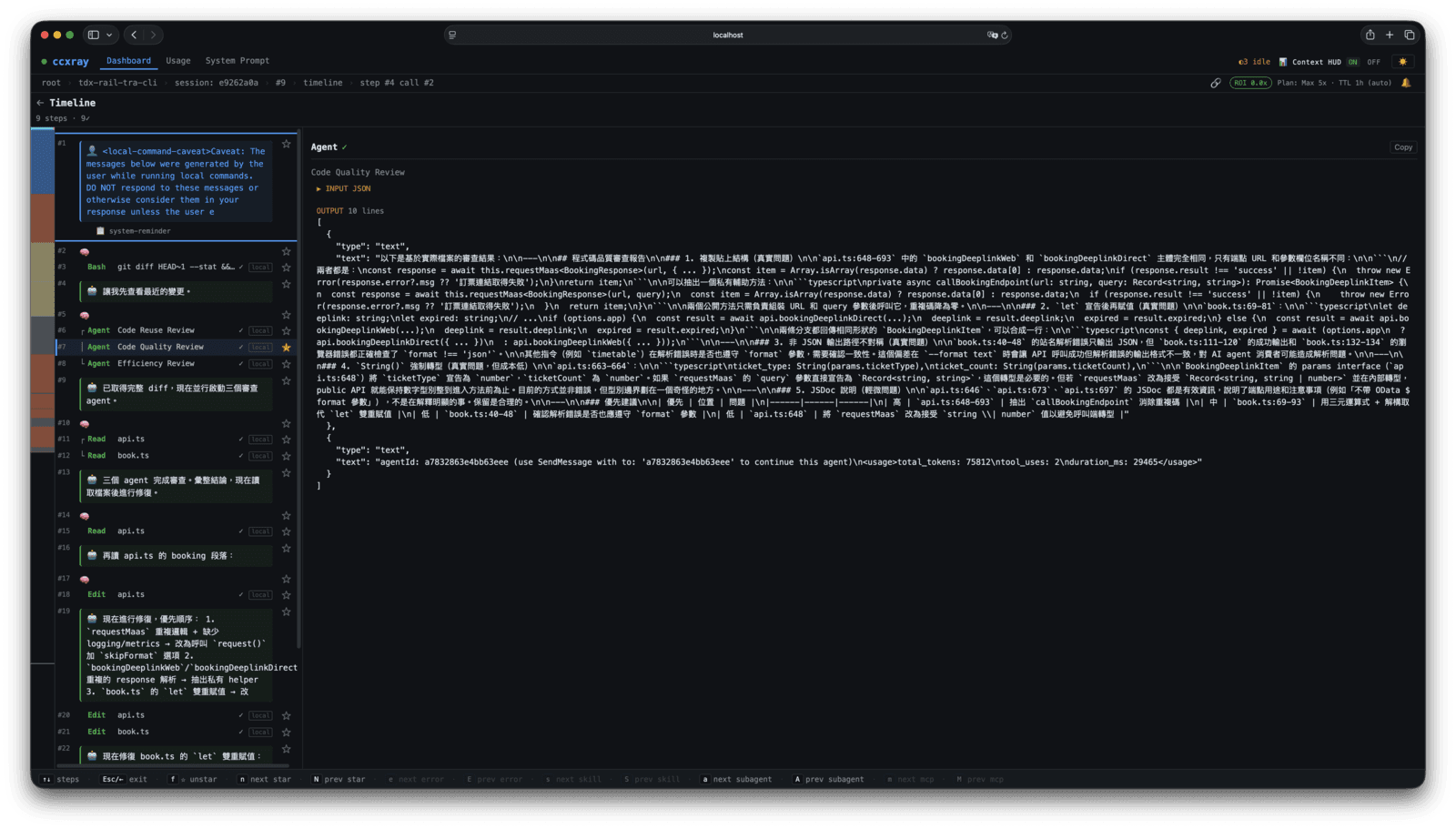Screen dimensions: 1456x829
Task: Turn Context HUD ON
Action: pyautogui.click(x=1352, y=62)
